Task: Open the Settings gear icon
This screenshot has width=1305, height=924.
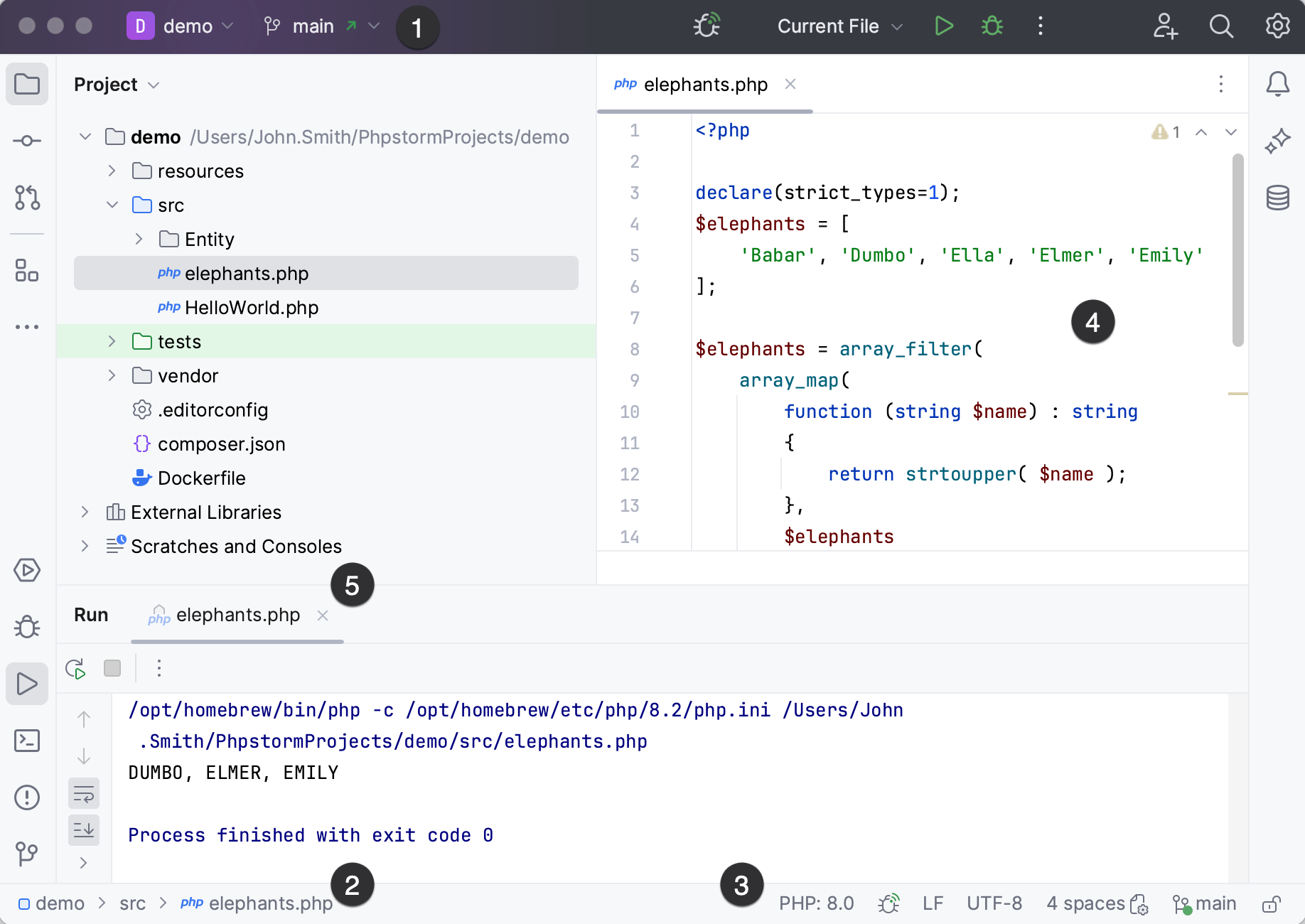Action: coord(1277,26)
